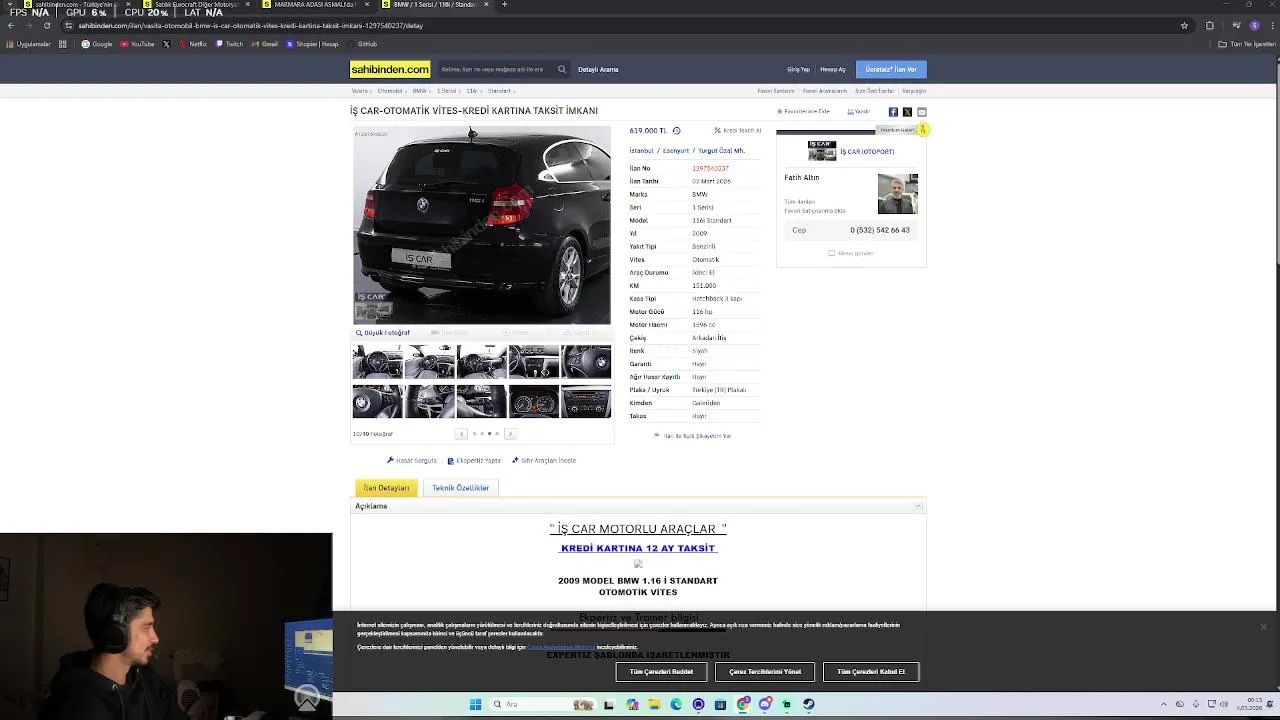1280x720 pixels.
Task: Click Favorilerime Ekle link
Action: [804, 111]
